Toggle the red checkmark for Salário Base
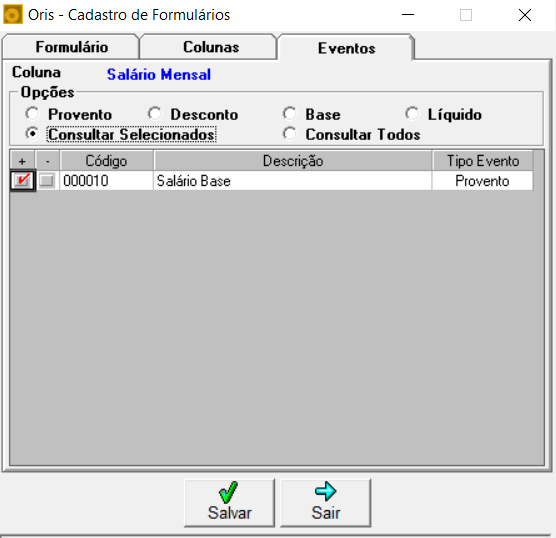 22,181
